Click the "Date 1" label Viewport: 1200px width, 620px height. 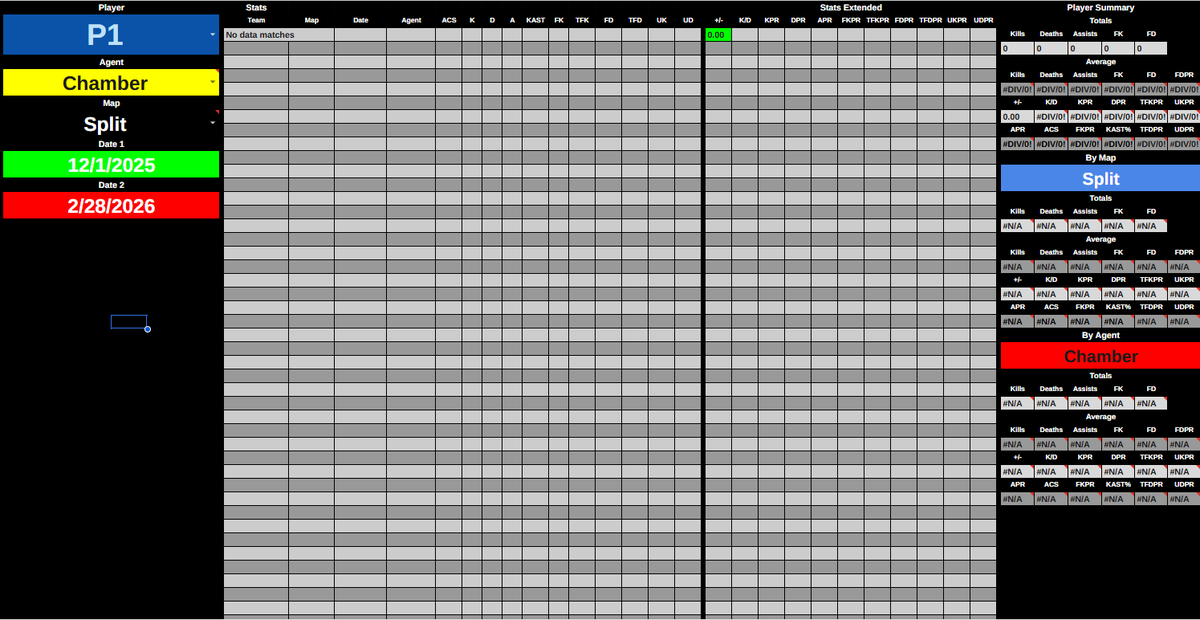(x=111, y=144)
